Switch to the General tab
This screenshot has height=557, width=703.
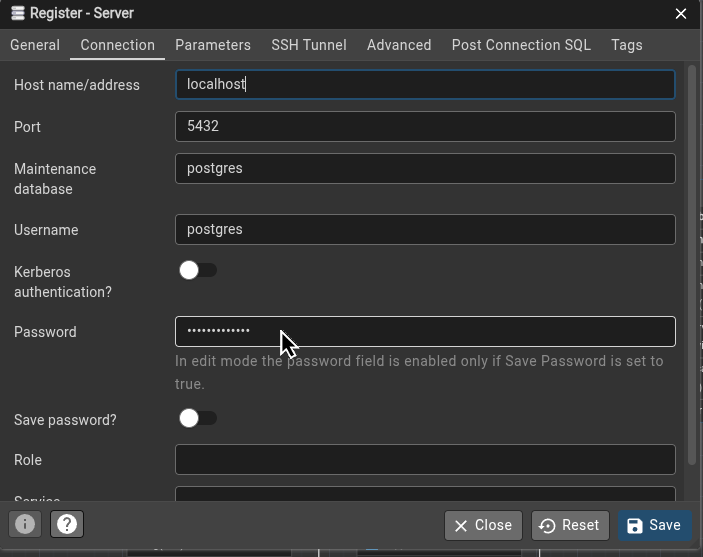[x=35, y=45]
